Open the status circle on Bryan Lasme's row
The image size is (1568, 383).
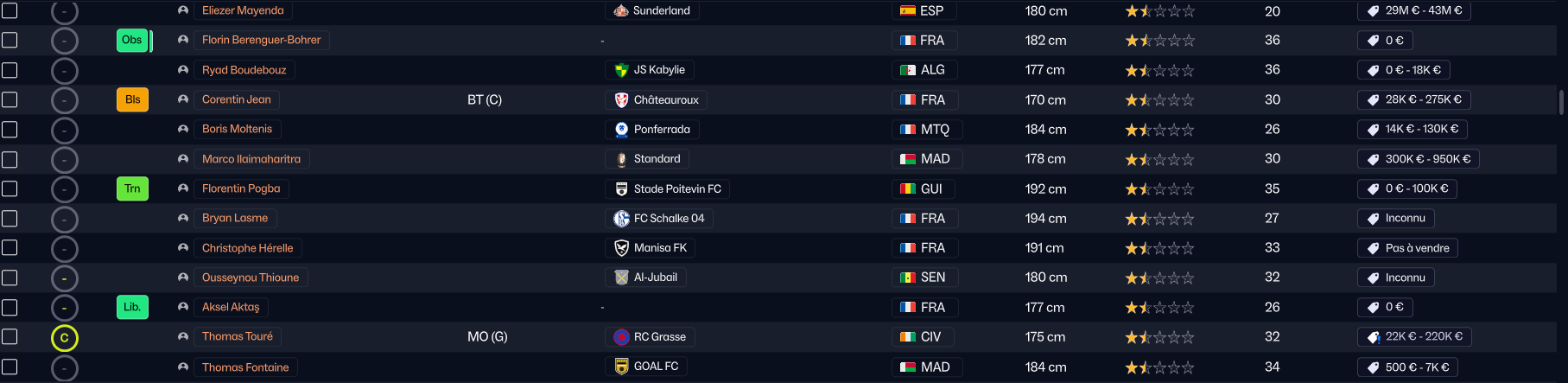click(65, 220)
